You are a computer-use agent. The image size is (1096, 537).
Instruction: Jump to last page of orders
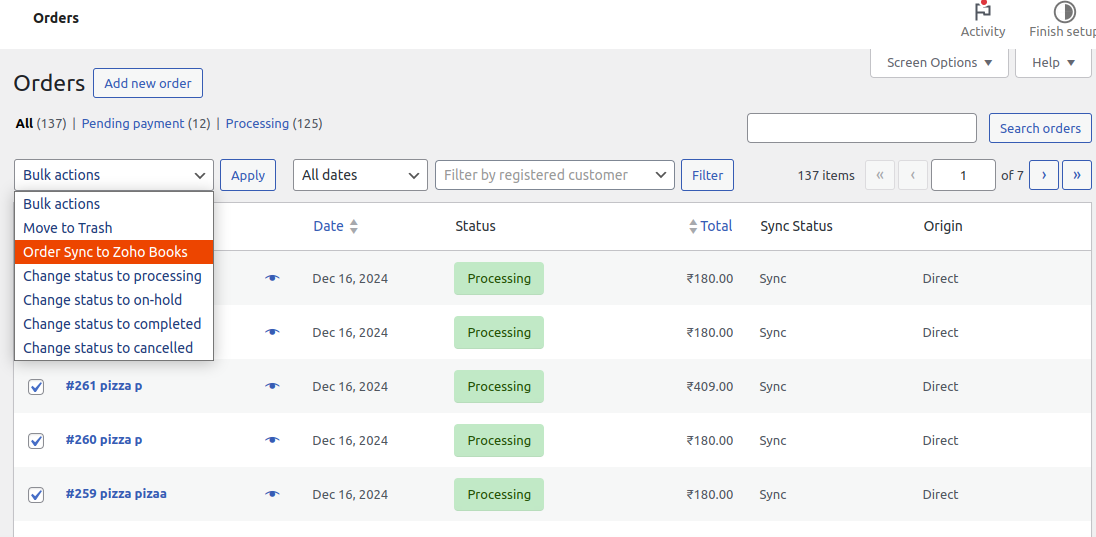[x=1076, y=175]
